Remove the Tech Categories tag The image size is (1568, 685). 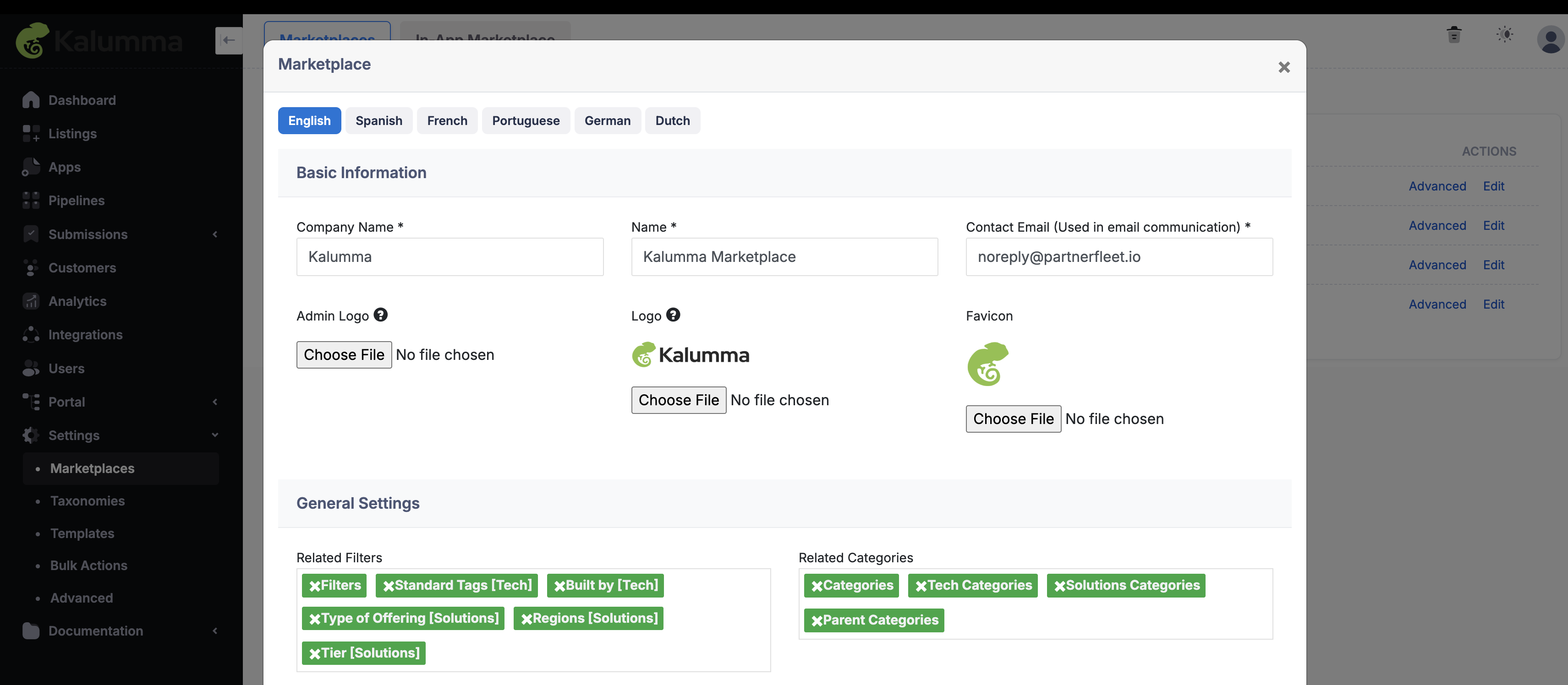pyautogui.click(x=921, y=586)
